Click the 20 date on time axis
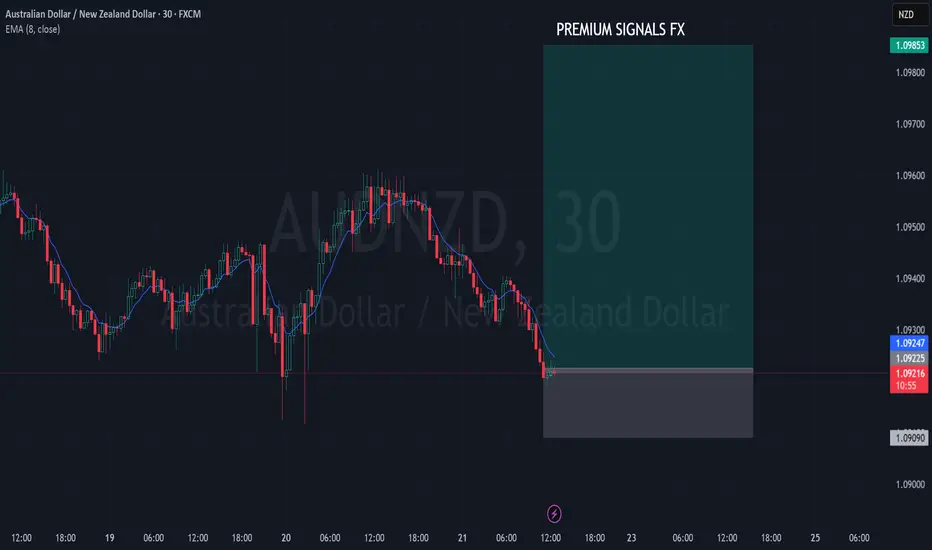 pos(286,538)
